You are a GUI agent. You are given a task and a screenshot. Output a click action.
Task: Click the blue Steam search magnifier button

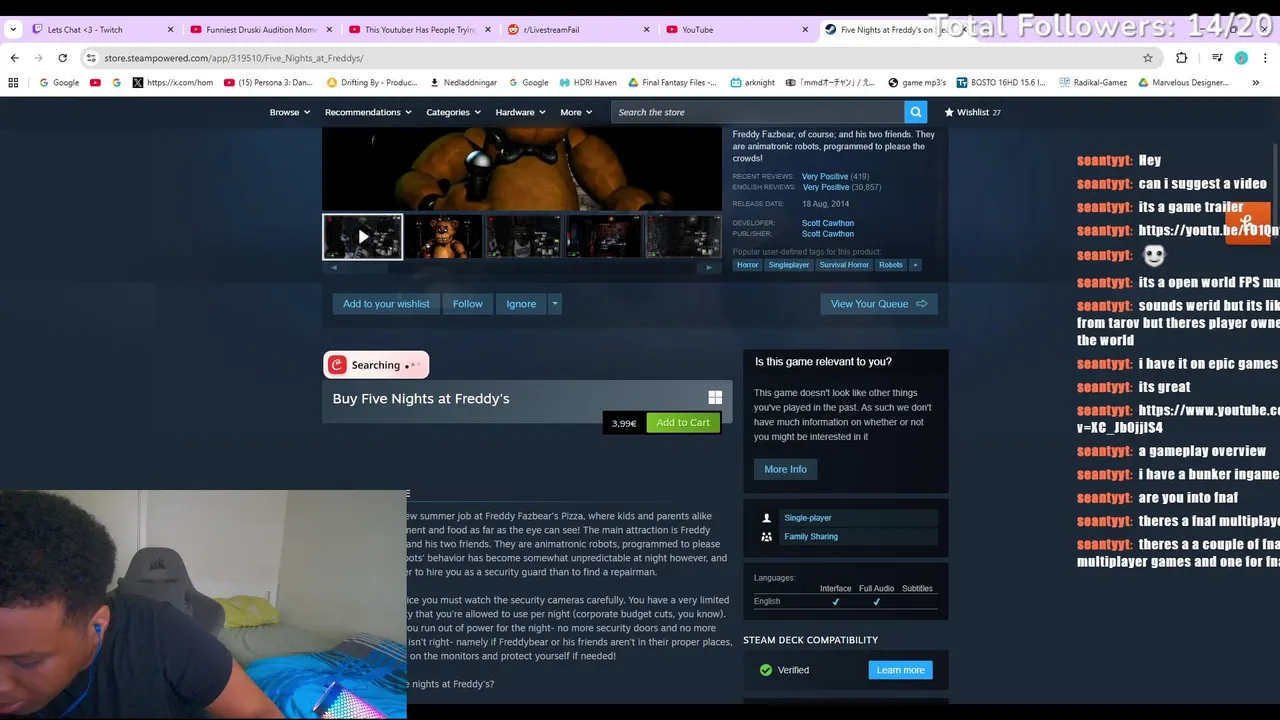[x=915, y=112]
